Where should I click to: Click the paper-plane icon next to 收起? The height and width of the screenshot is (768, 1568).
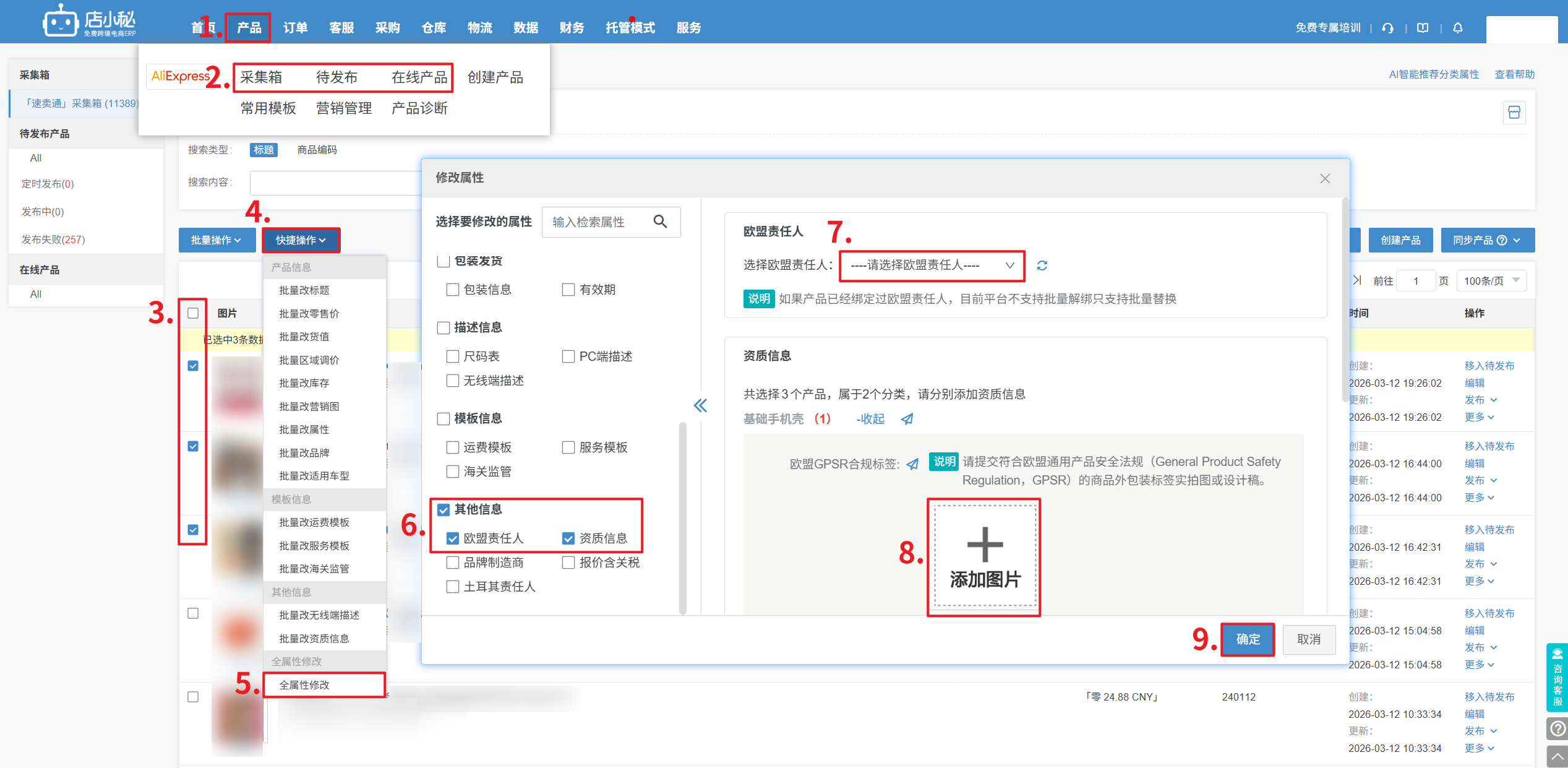coord(907,419)
